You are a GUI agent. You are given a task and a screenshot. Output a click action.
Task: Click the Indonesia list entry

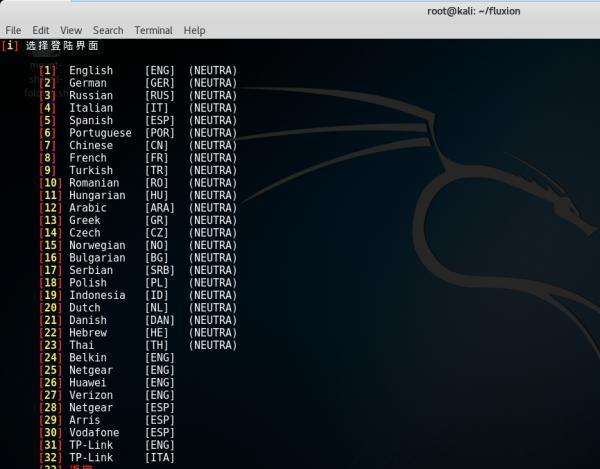pyautogui.click(x=97, y=295)
